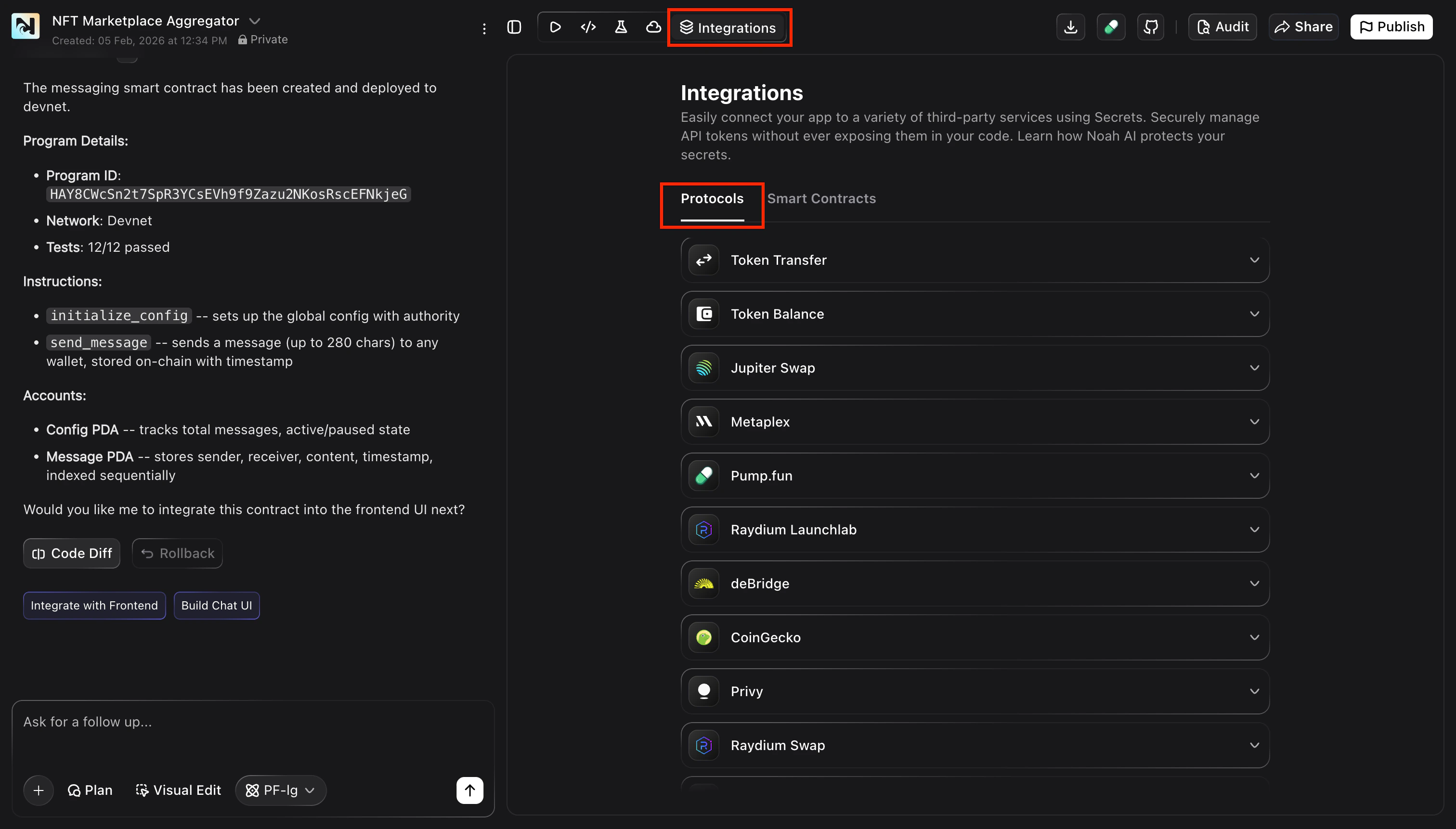The image size is (1456, 829).
Task: Toggle the green pill icon in the toolbar
Action: [x=1111, y=26]
